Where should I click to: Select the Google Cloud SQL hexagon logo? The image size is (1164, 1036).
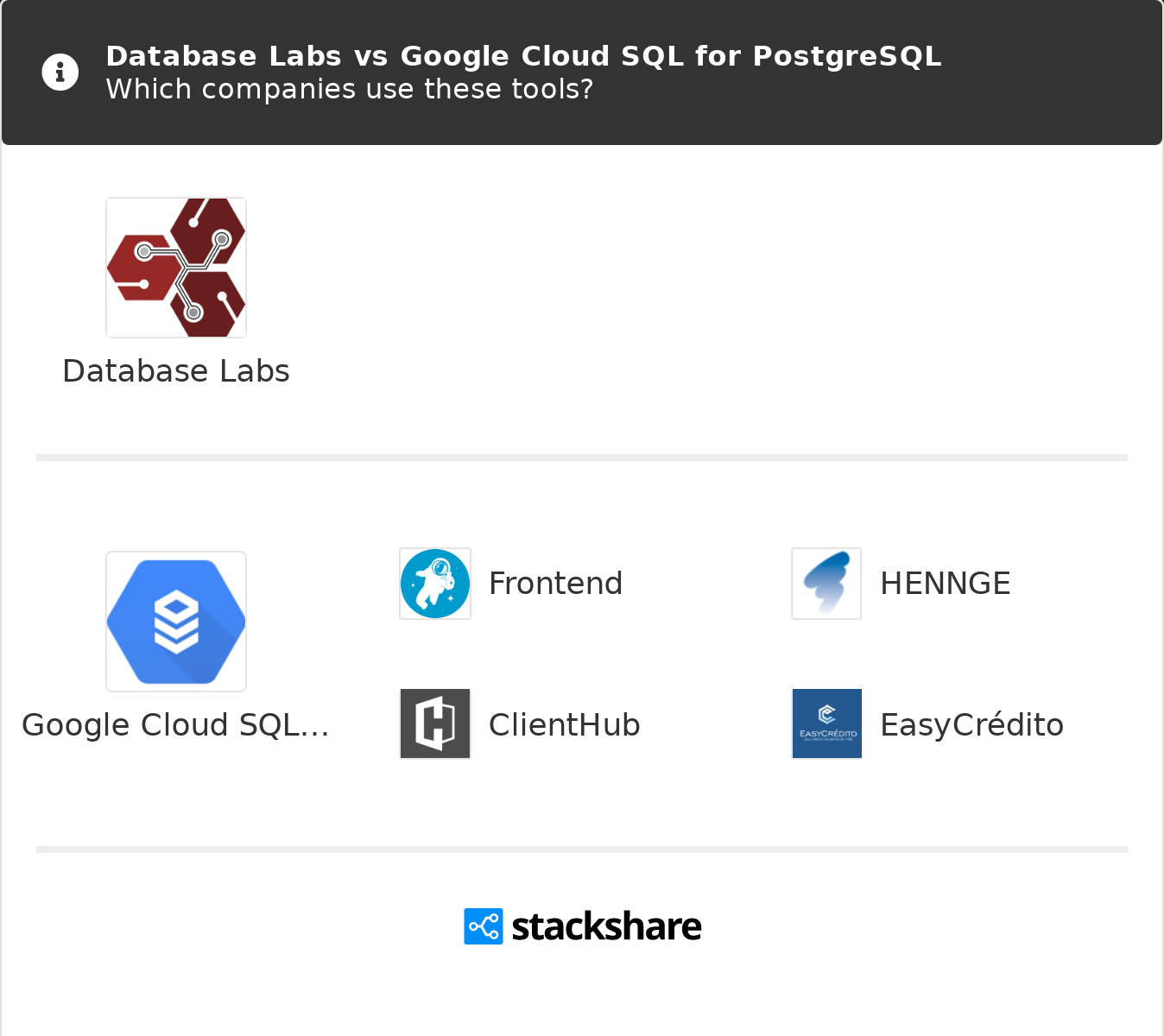(x=176, y=622)
